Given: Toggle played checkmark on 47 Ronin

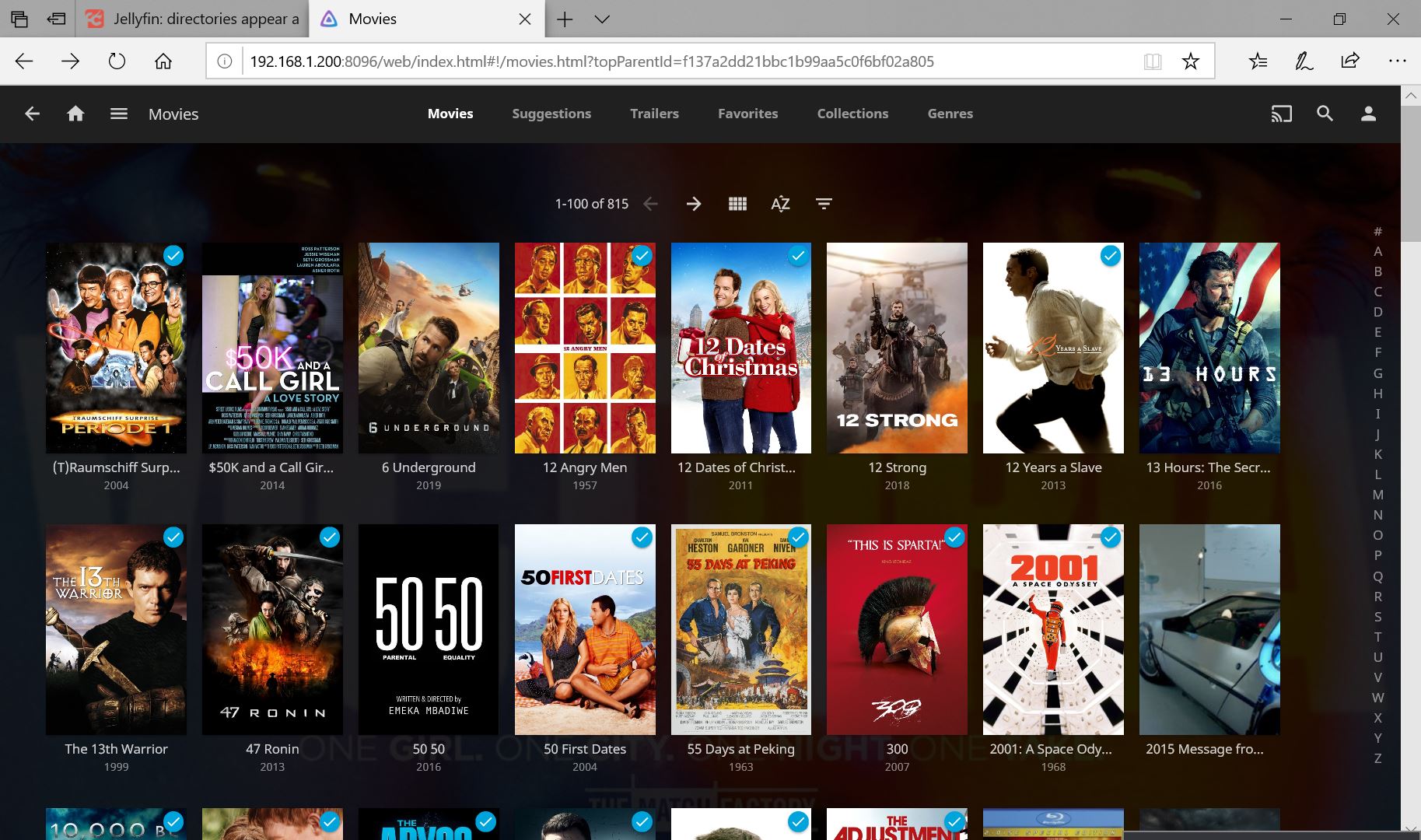Looking at the screenshot, I should 330,537.
